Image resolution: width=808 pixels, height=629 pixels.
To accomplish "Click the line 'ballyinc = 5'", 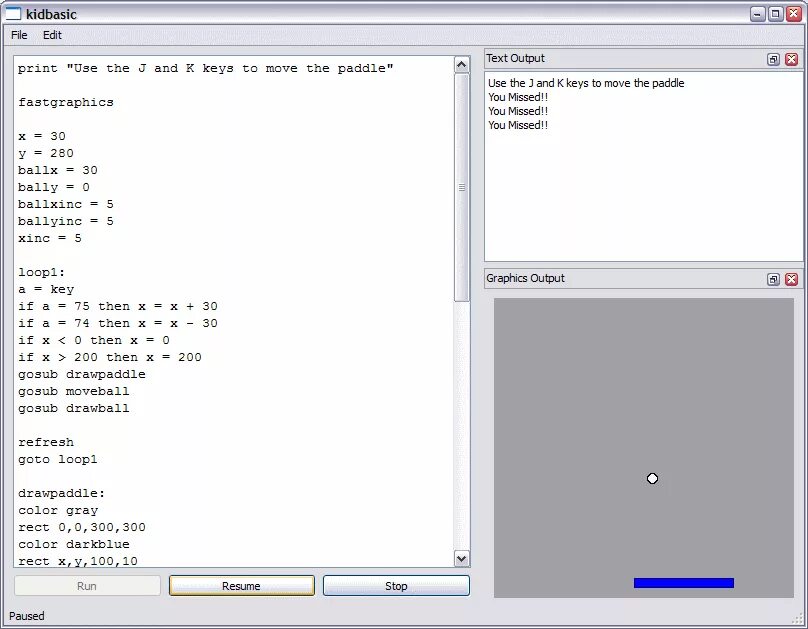I will click(x=65, y=221).
